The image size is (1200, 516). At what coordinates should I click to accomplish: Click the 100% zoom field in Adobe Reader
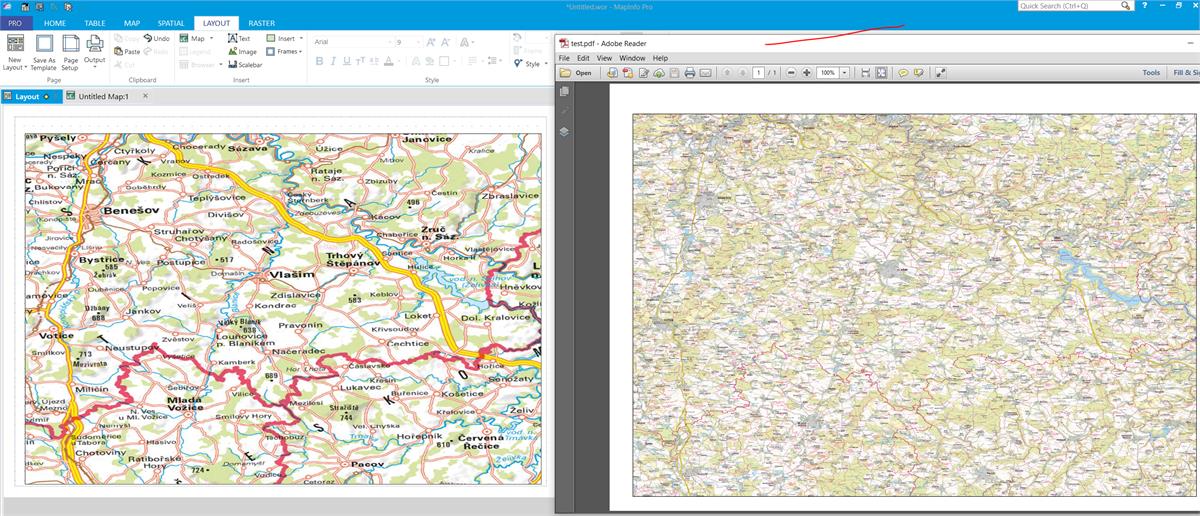click(x=828, y=73)
